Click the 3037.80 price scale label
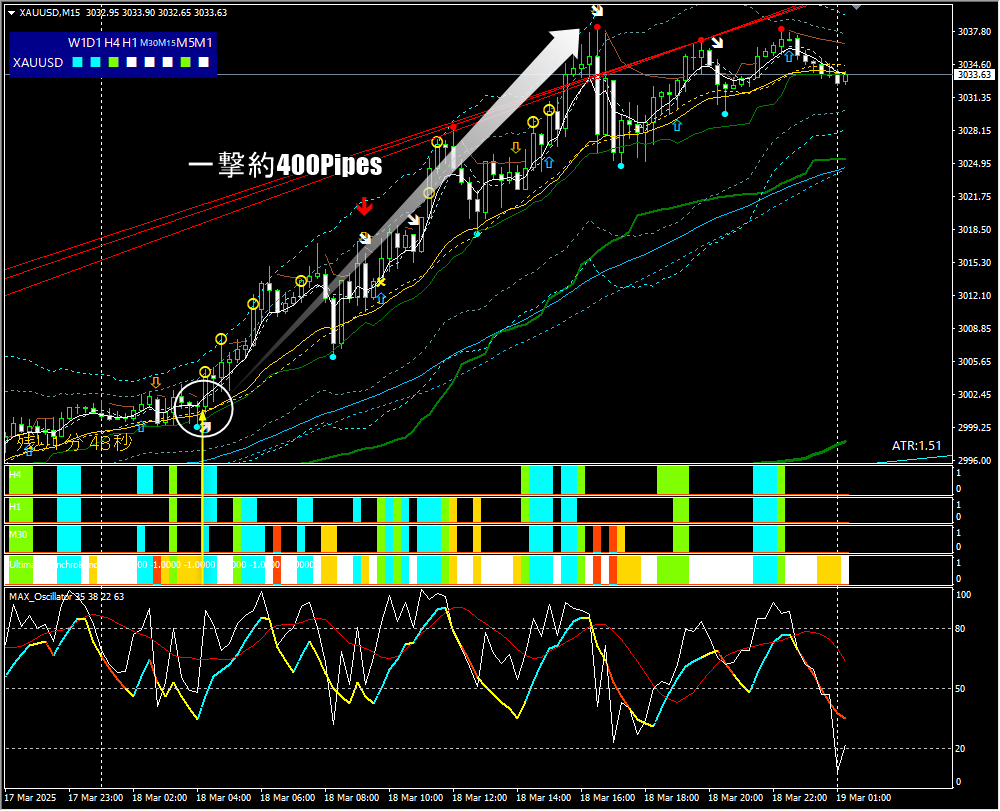 coord(974,31)
